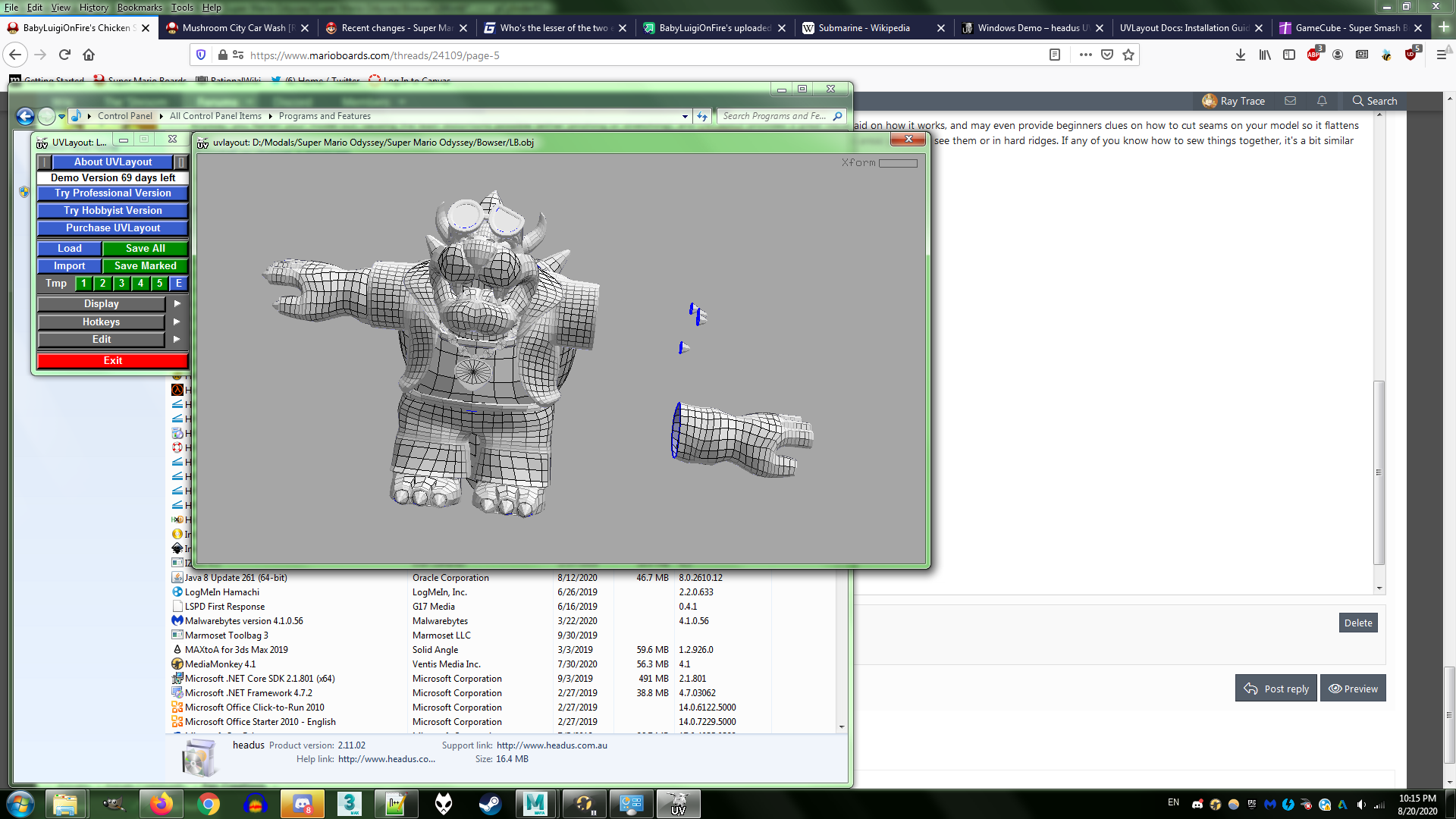
Task: Reload the current Firefox page
Action: 64,55
